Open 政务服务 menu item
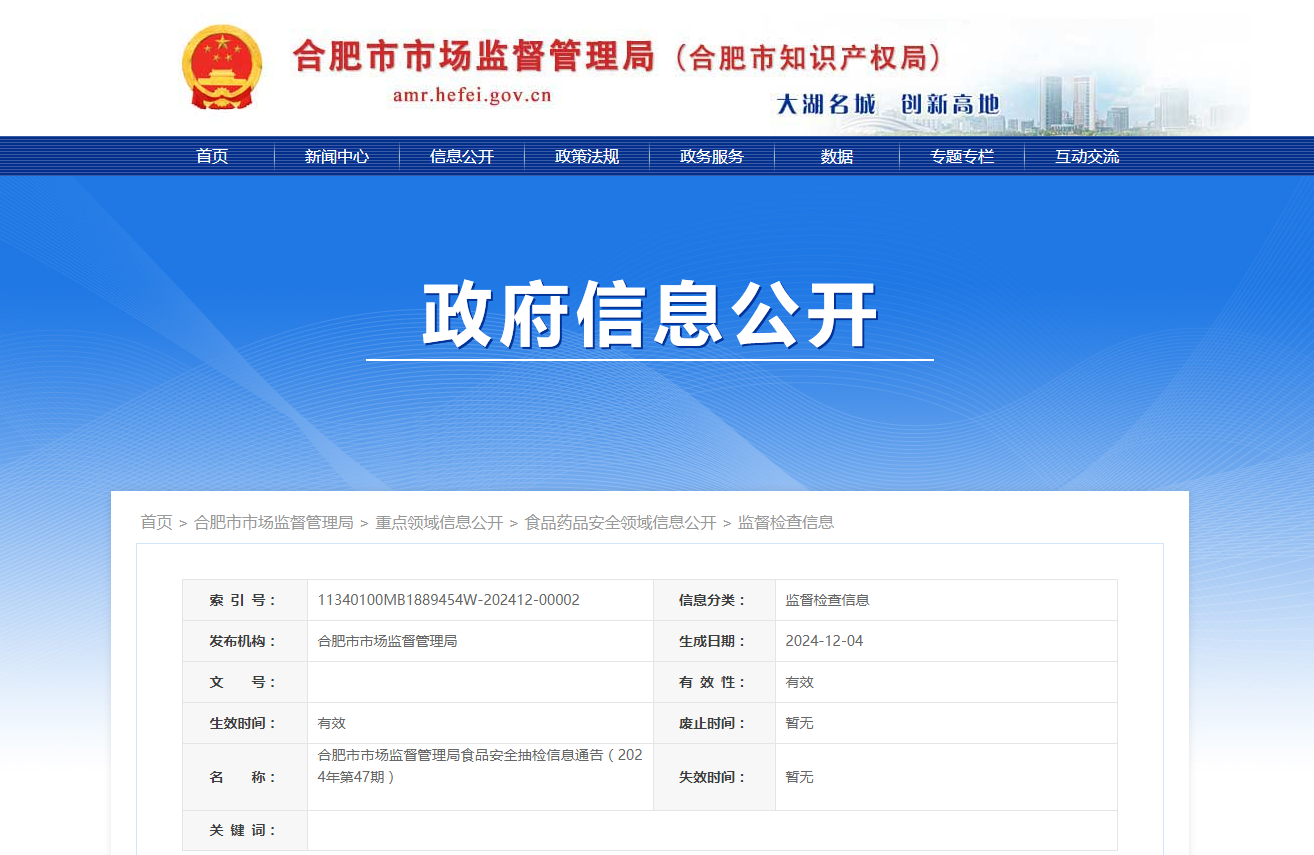This screenshot has width=1314, height=855. click(712, 157)
